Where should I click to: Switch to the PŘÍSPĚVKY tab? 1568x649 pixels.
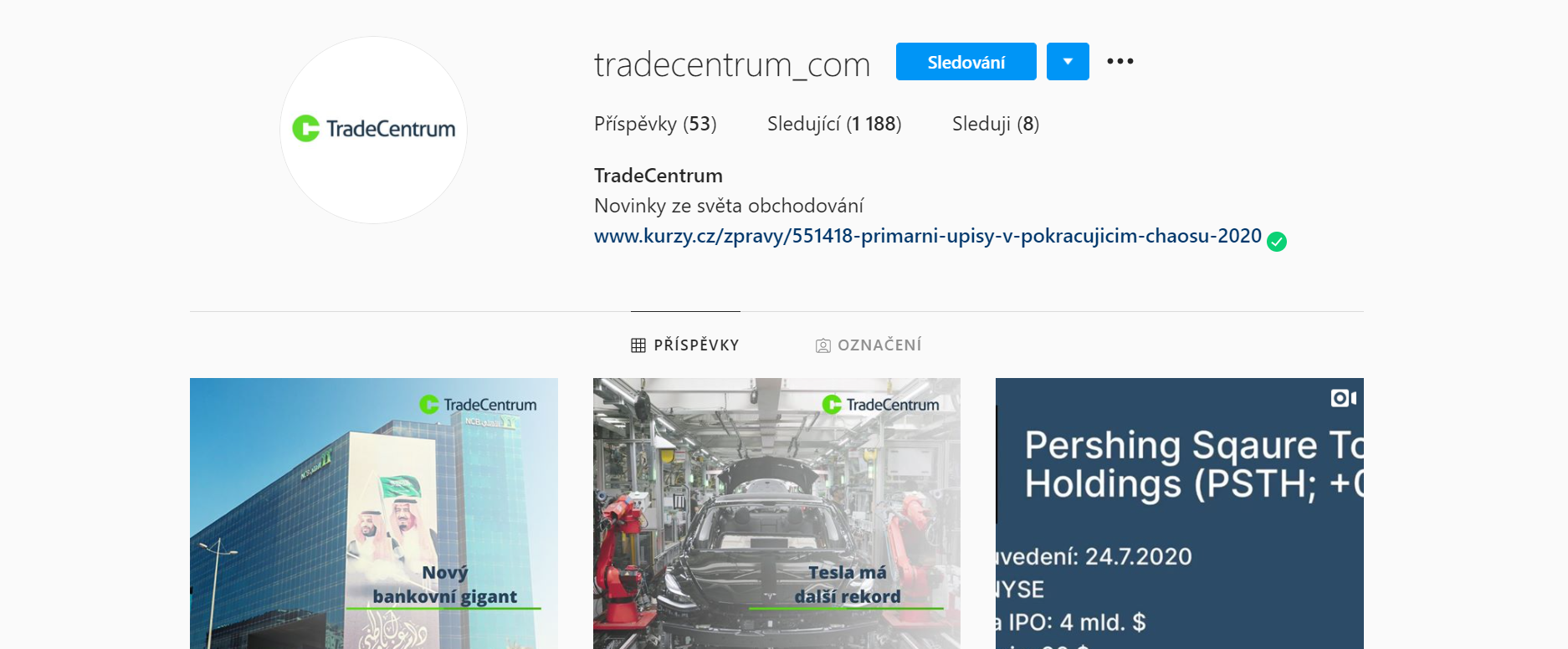[685, 345]
